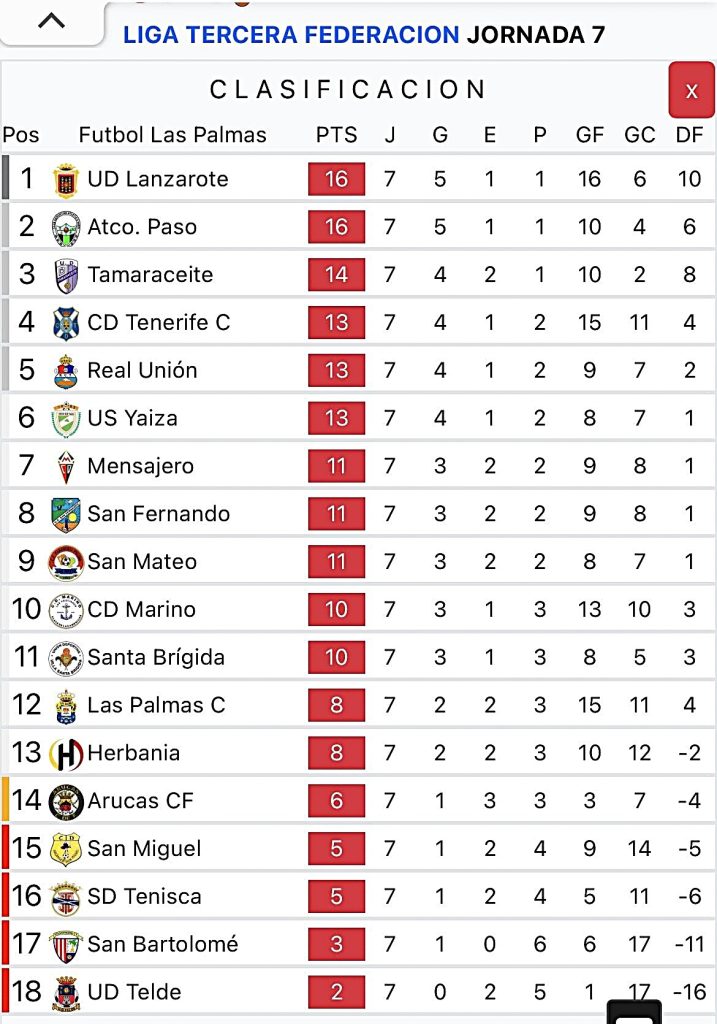Open CD Marino team row
The width and height of the screenshot is (717, 1024).
point(141,609)
